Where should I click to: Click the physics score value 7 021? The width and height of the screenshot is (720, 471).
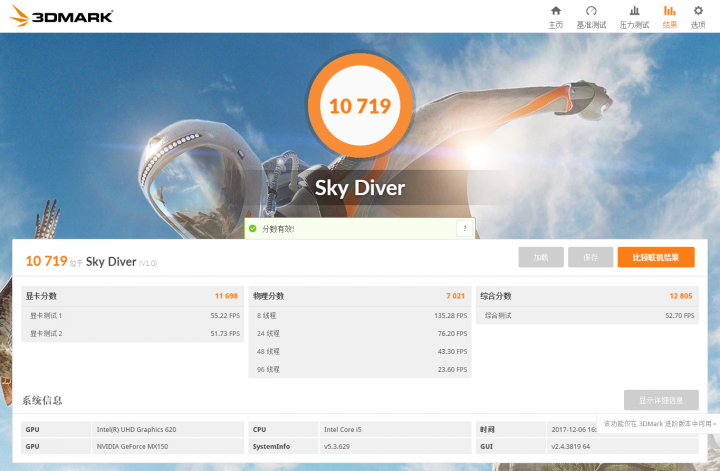point(456,296)
